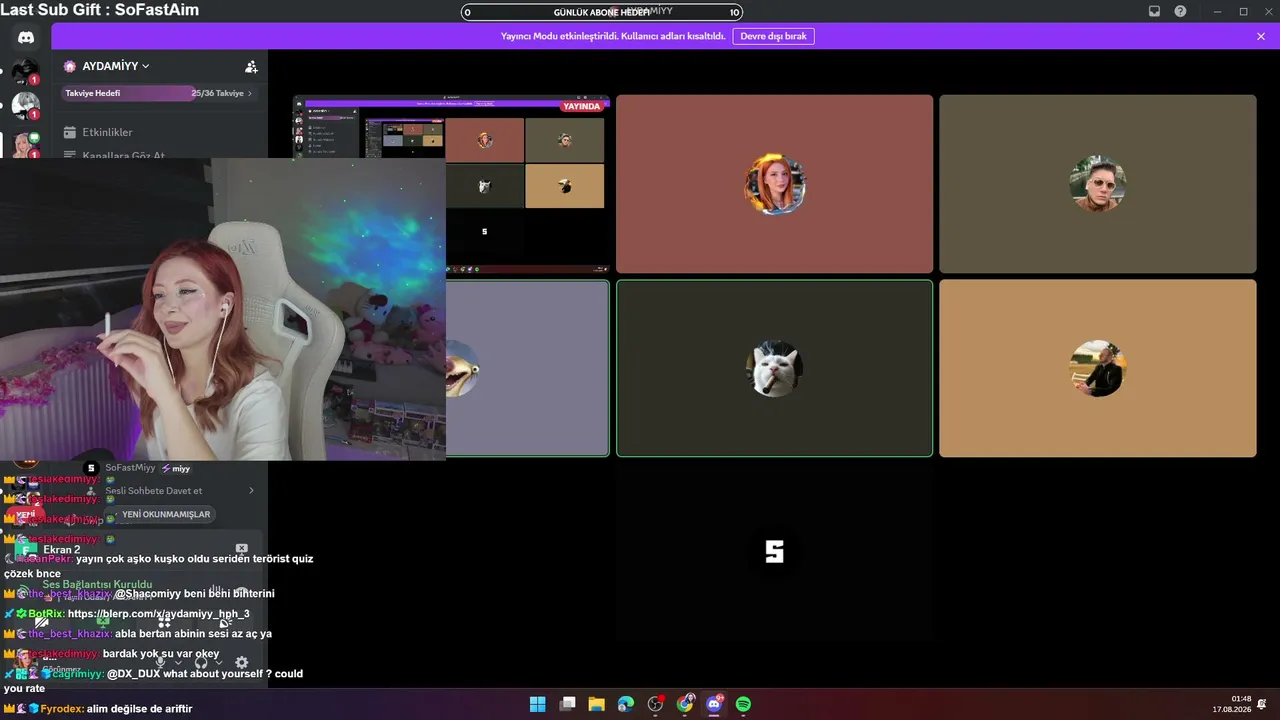Open Etkinlikler events
The height and width of the screenshot is (720, 1280).
click(x=97, y=132)
